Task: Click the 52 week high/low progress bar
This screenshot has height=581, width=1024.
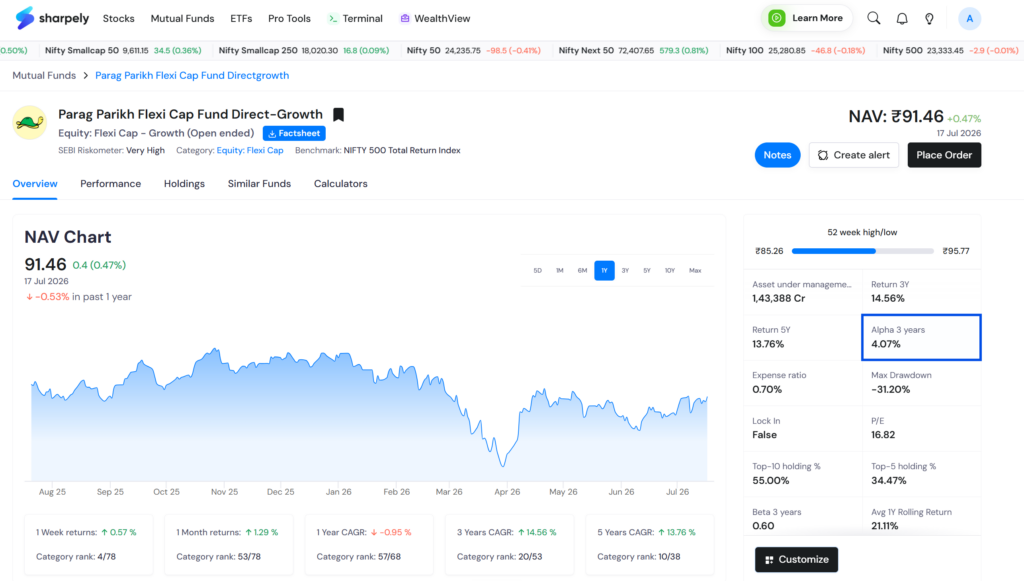Action: (862, 251)
